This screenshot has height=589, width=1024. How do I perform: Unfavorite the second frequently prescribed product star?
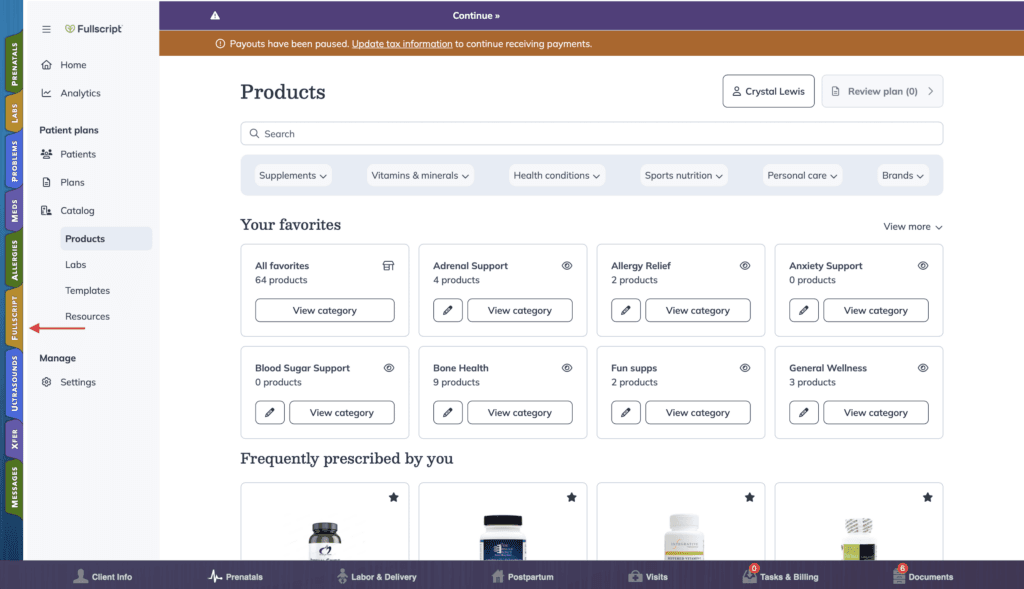pos(572,498)
